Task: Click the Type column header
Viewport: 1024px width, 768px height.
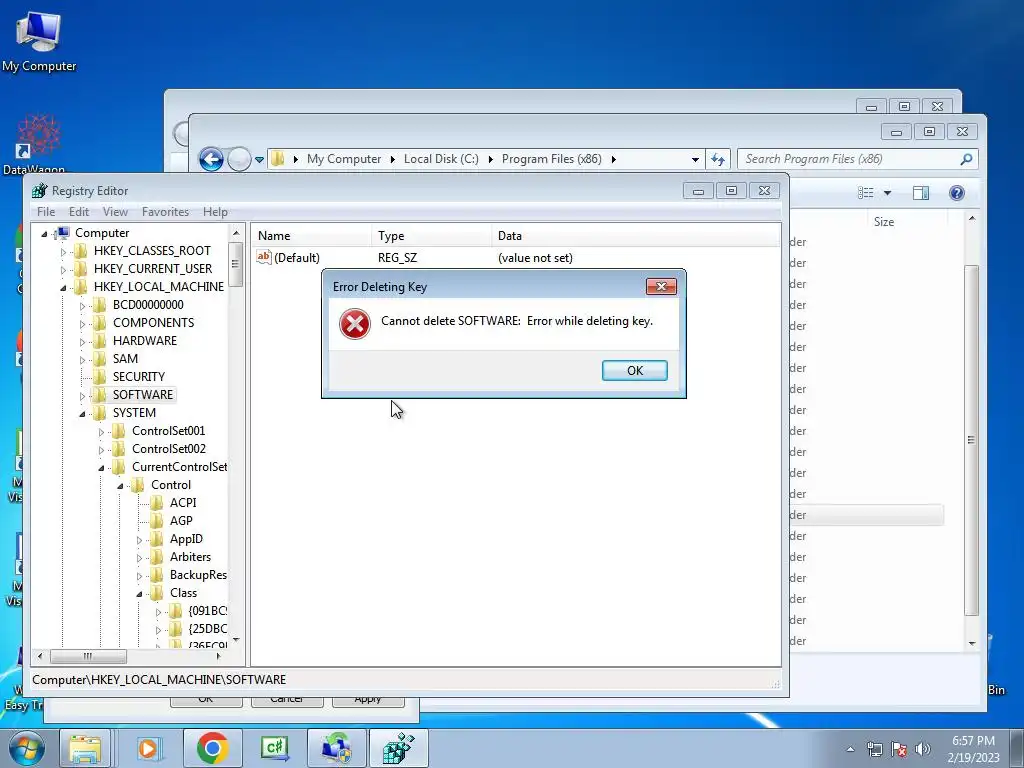Action: [x=432, y=236]
